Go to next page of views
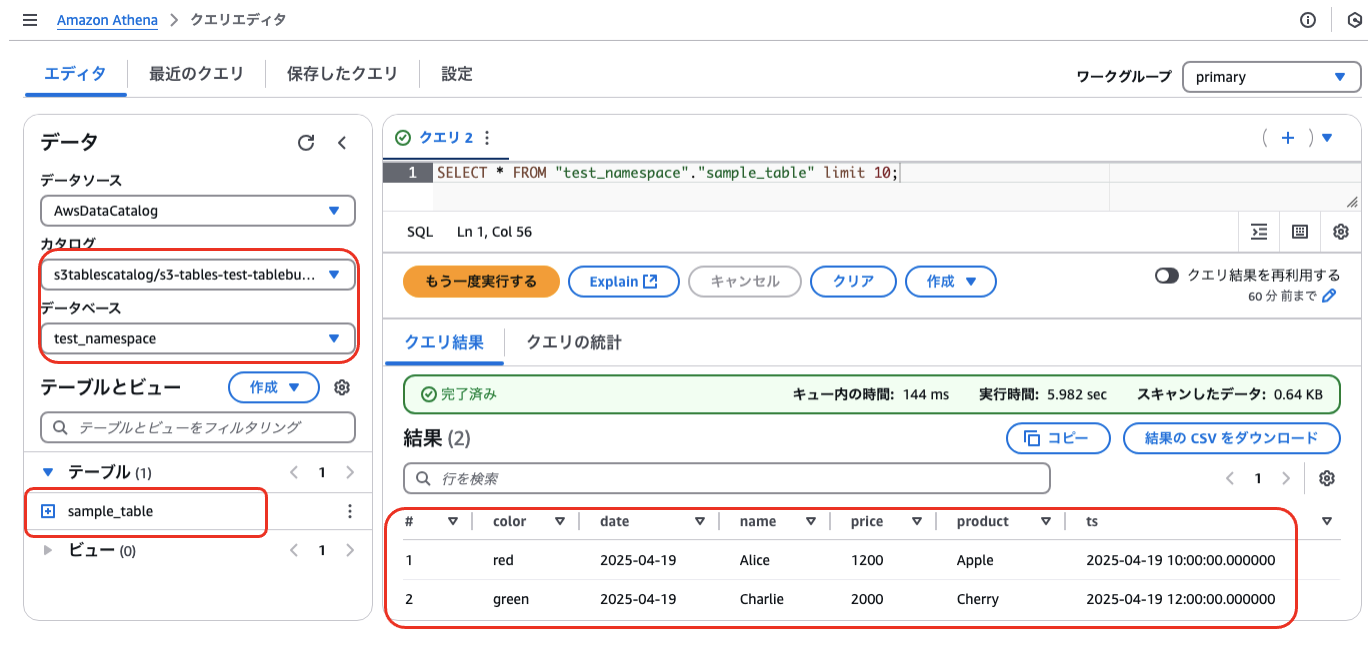This screenshot has width=1368, height=648. (349, 550)
